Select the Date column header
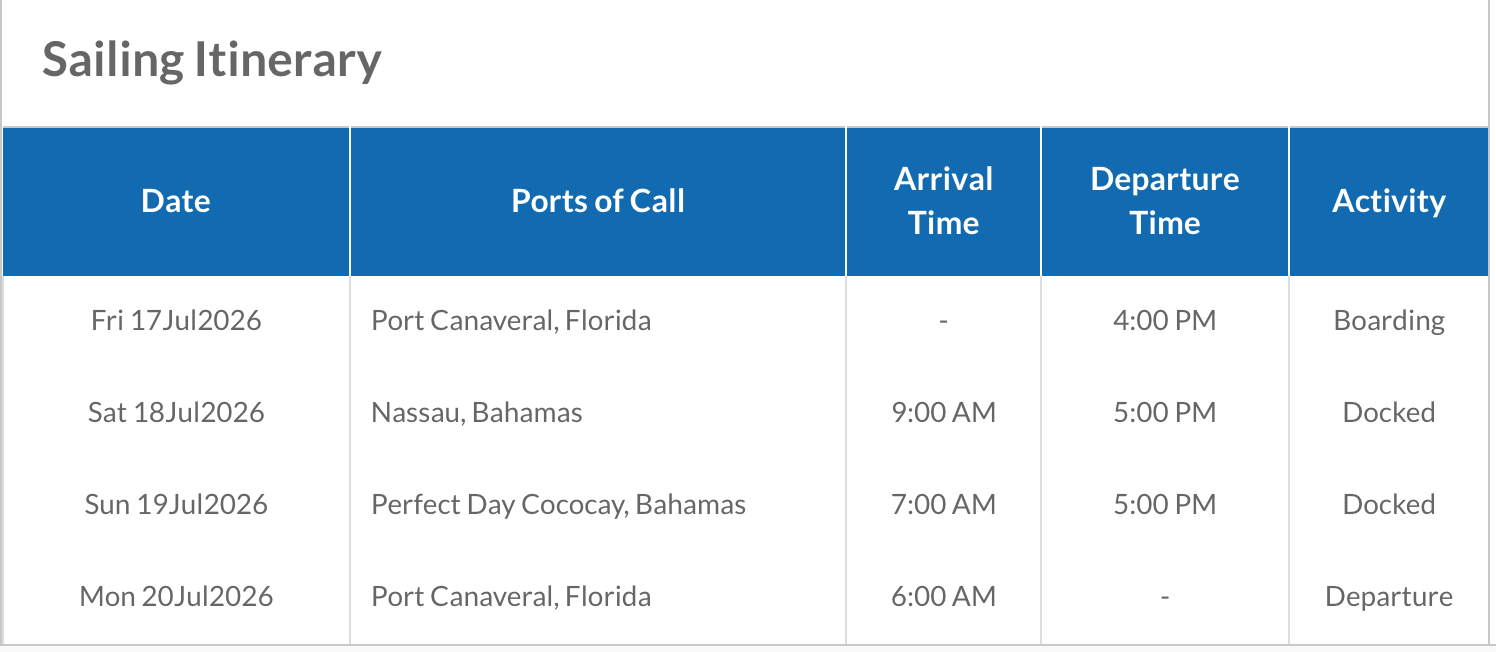Image resolution: width=1496 pixels, height=652 pixels. tap(176, 201)
